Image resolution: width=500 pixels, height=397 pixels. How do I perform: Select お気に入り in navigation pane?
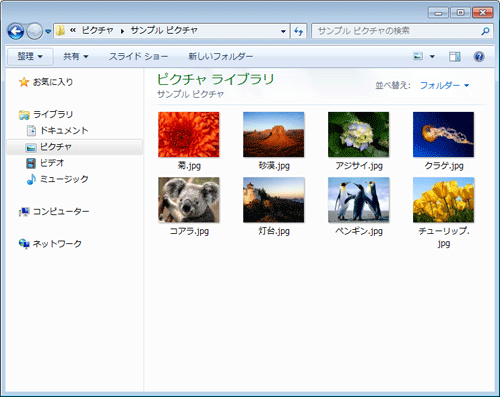[53, 82]
